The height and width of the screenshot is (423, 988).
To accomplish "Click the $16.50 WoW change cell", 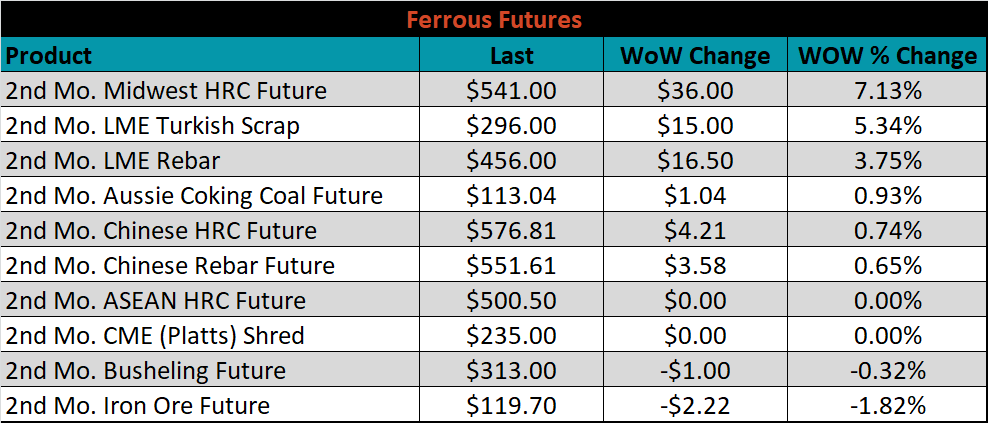I will [695, 160].
